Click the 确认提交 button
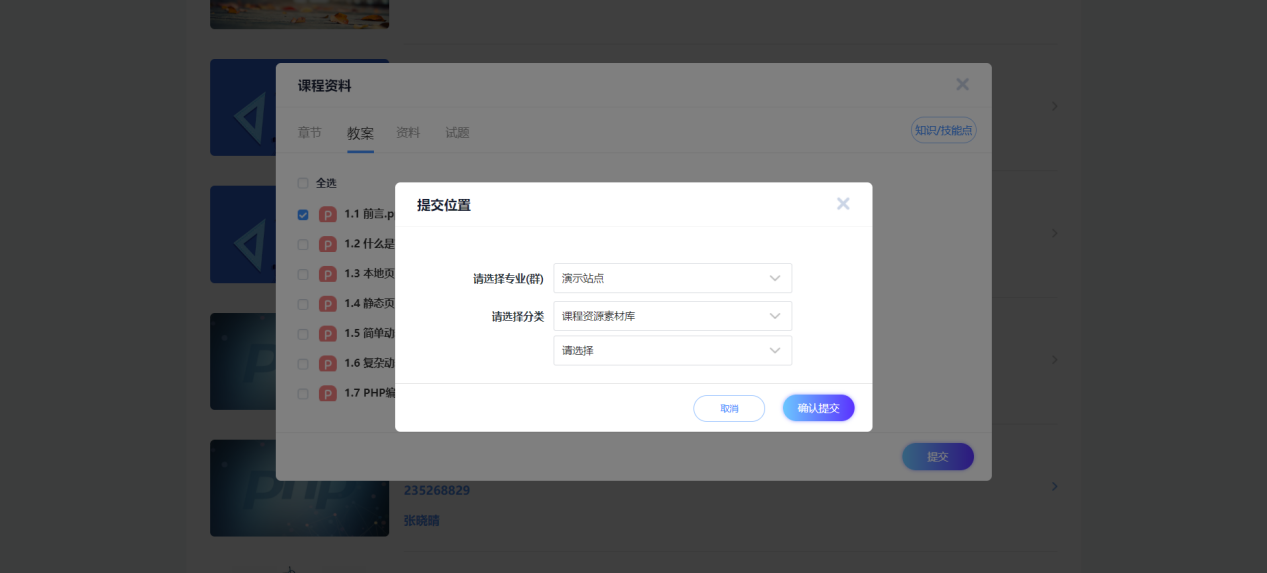Screen dimensions: 1267x573 tap(818, 408)
